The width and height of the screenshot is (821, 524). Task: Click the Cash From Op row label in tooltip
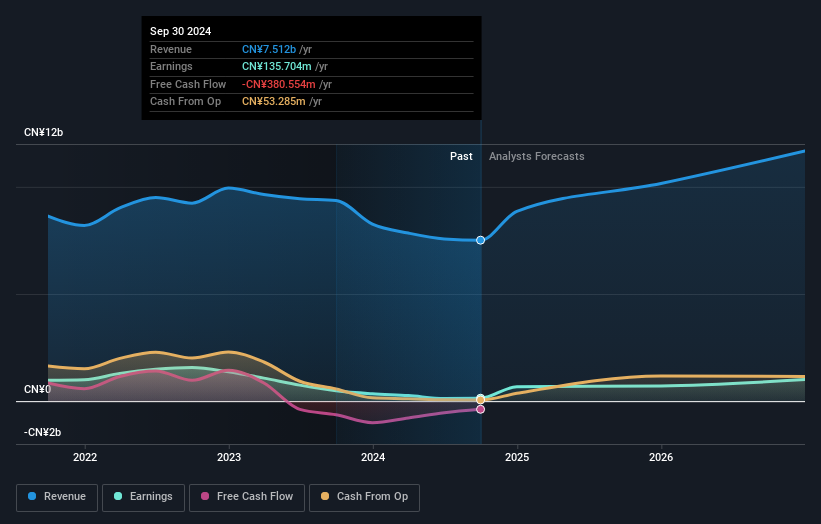click(x=185, y=102)
